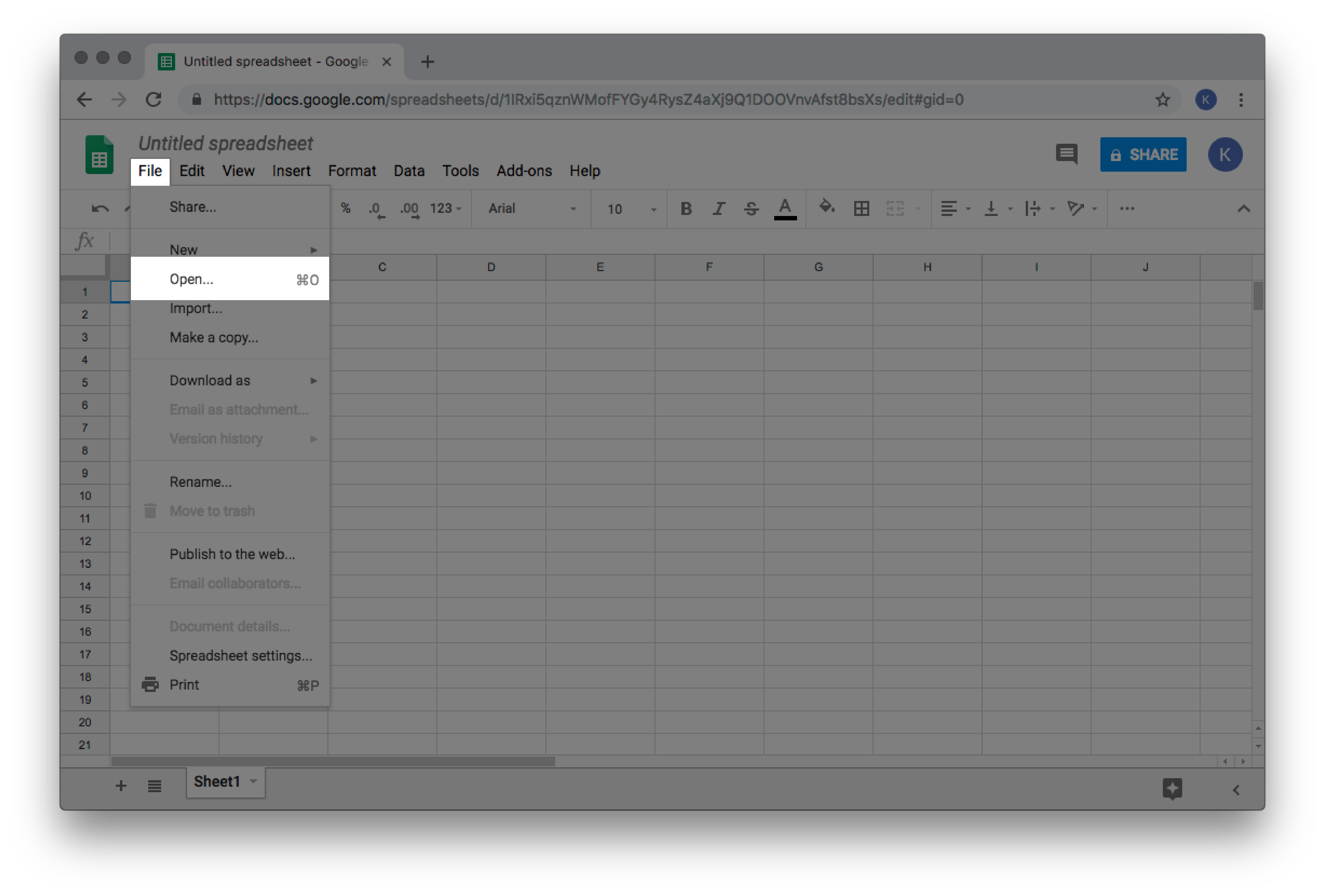This screenshot has width=1325, height=896.
Task: Open the Data menu
Action: 409,171
